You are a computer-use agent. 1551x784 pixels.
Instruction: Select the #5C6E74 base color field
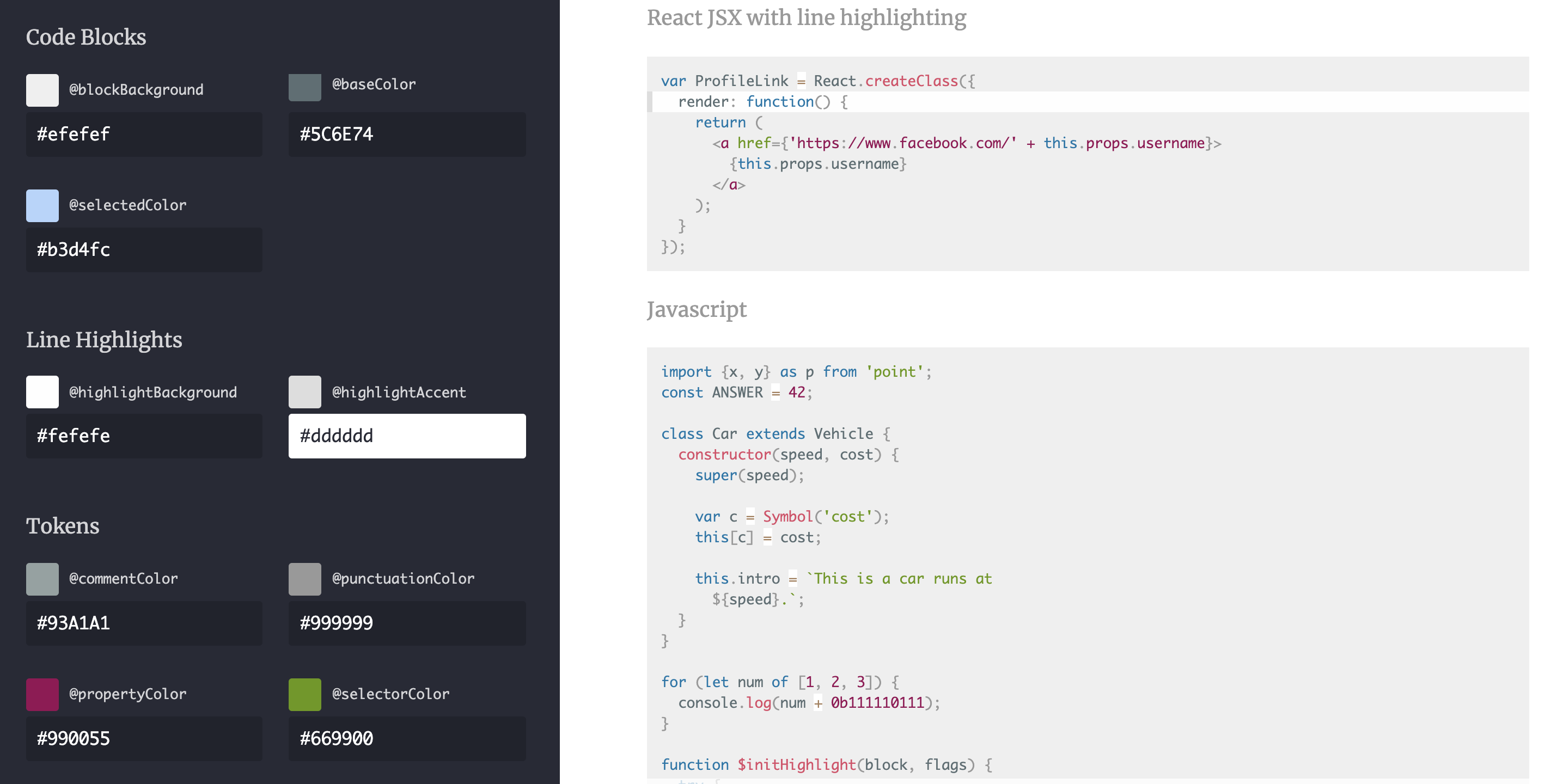click(407, 134)
